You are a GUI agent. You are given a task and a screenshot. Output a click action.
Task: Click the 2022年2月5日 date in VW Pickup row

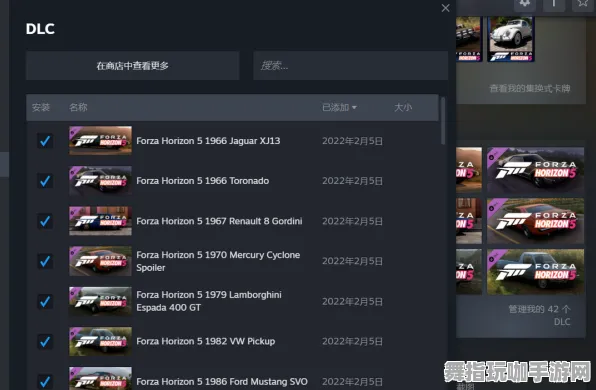pos(352,341)
